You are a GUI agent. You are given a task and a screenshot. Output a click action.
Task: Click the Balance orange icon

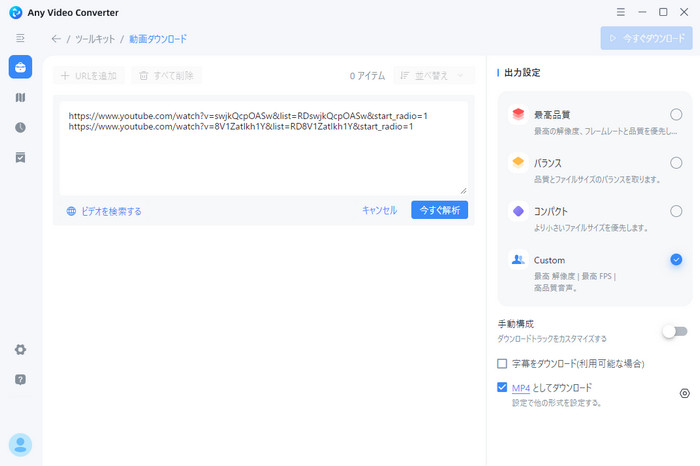pyautogui.click(x=518, y=162)
